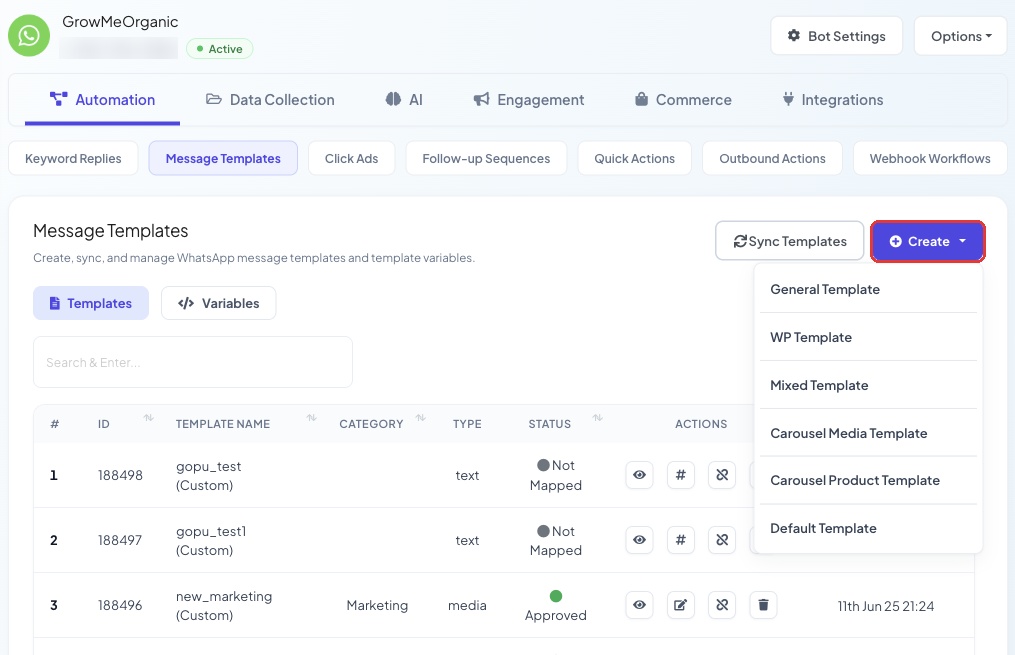This screenshot has height=655, width=1015.
Task: Click template ID 188496
Action: pyautogui.click(x=120, y=605)
